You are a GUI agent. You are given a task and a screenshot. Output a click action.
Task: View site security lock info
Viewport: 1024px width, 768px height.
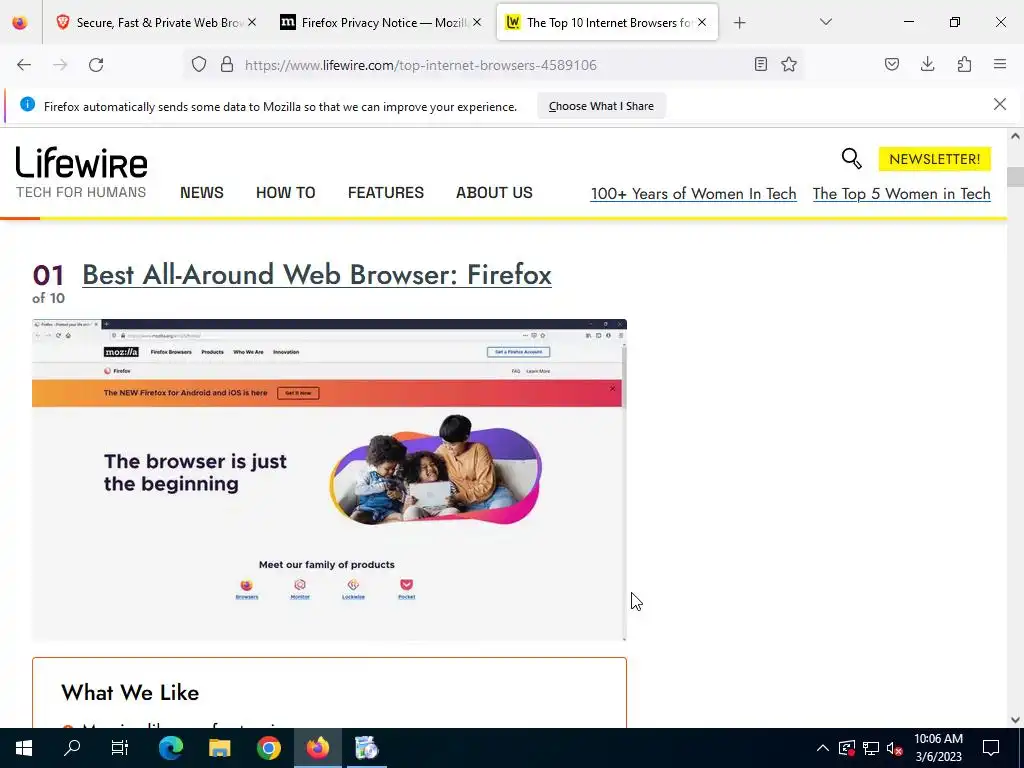pos(227,65)
